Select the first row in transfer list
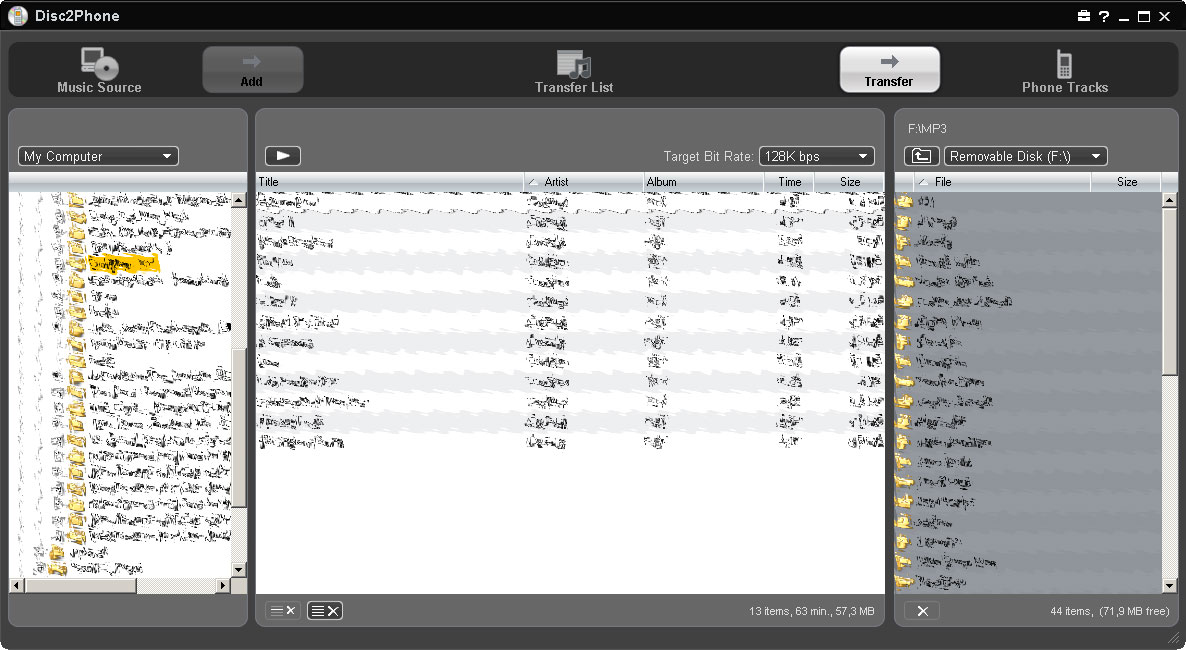The height and width of the screenshot is (650, 1186). click(x=570, y=201)
